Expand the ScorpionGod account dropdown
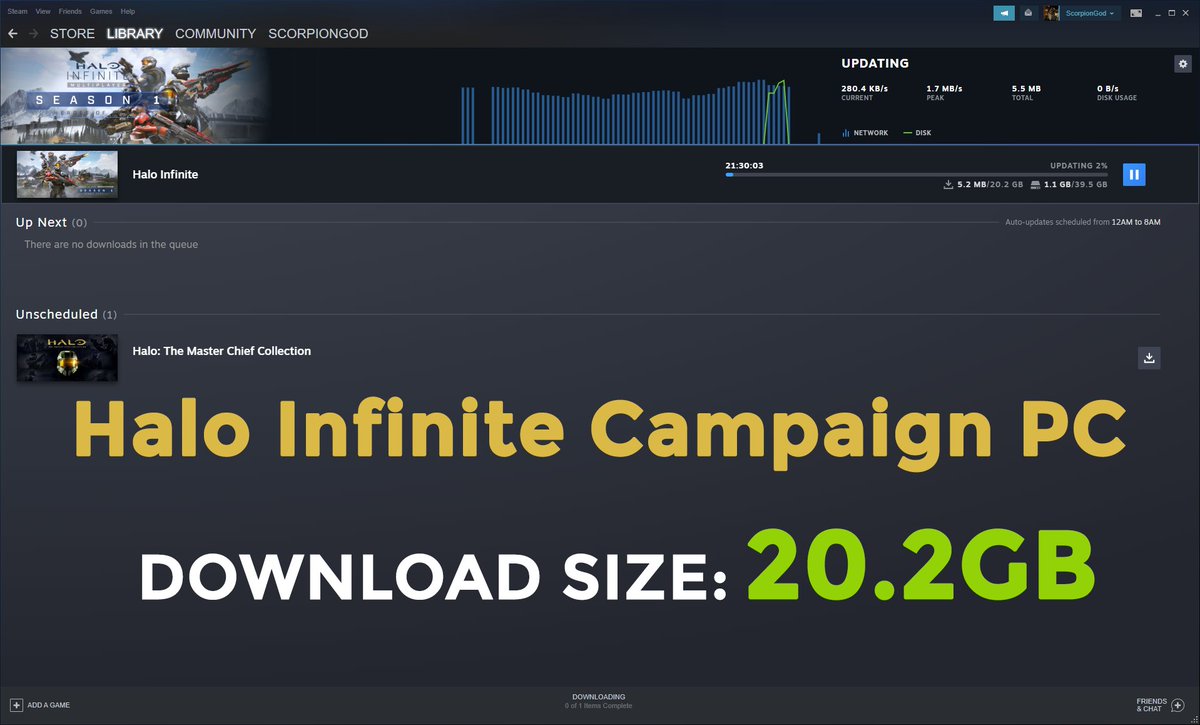Image resolution: width=1200 pixels, height=725 pixels. coord(1092,13)
